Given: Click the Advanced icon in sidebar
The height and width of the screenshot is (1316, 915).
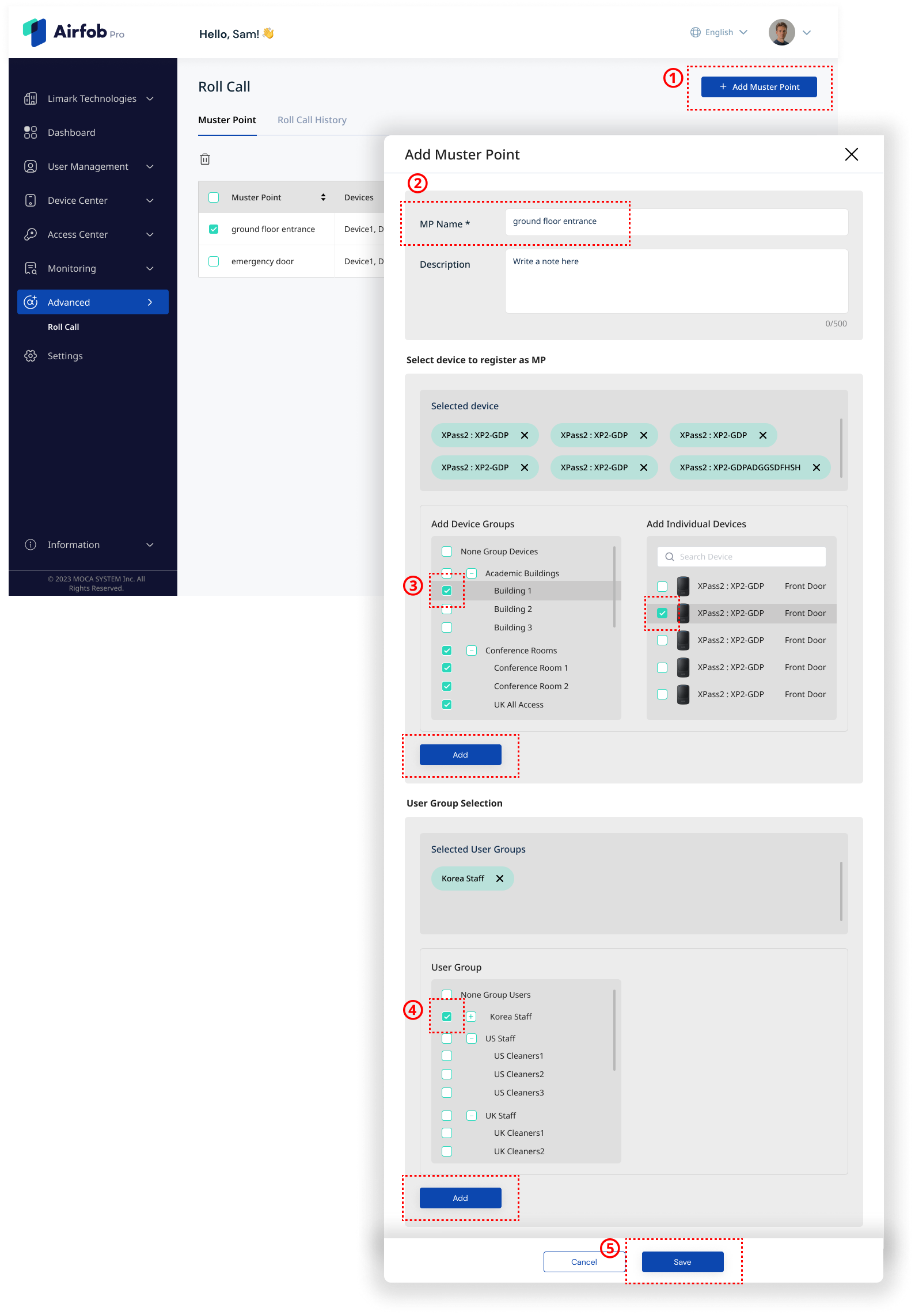Looking at the screenshot, I should click(x=31, y=302).
